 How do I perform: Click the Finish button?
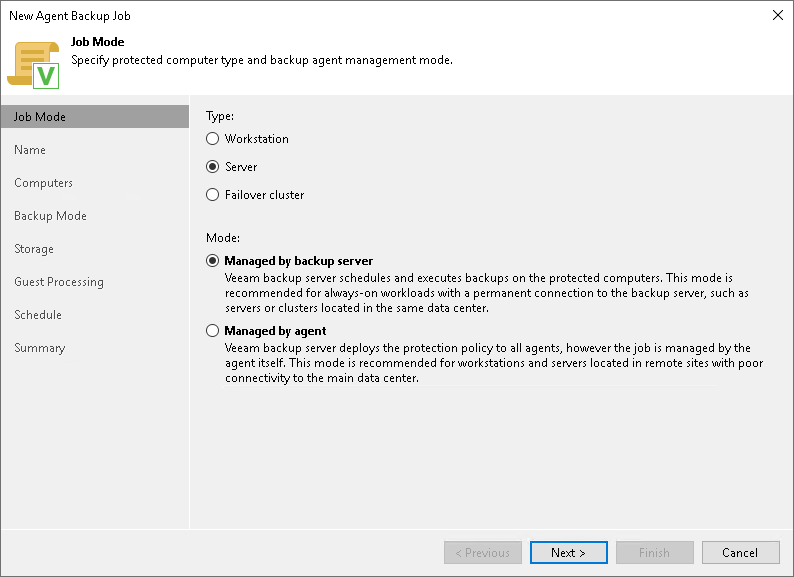tap(654, 553)
